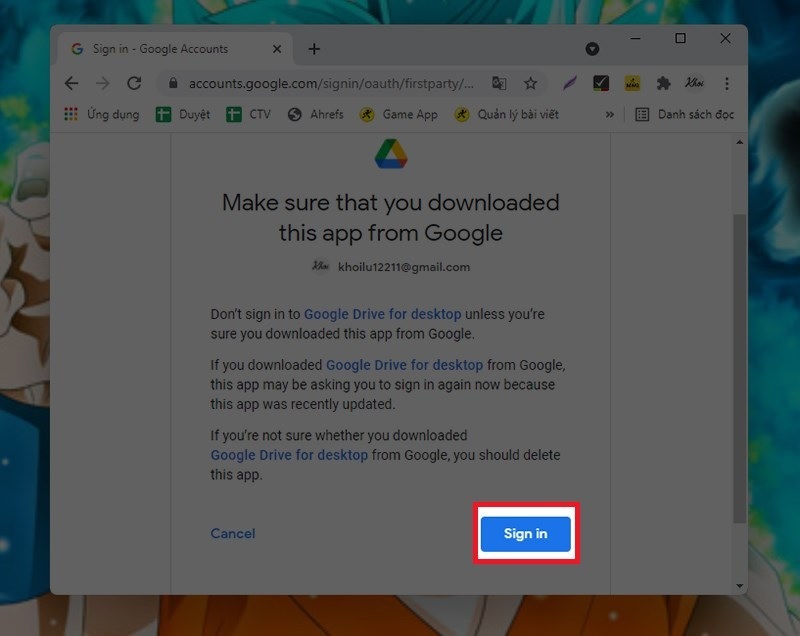
Task: Click the Google Drive logo
Action: pyautogui.click(x=391, y=154)
